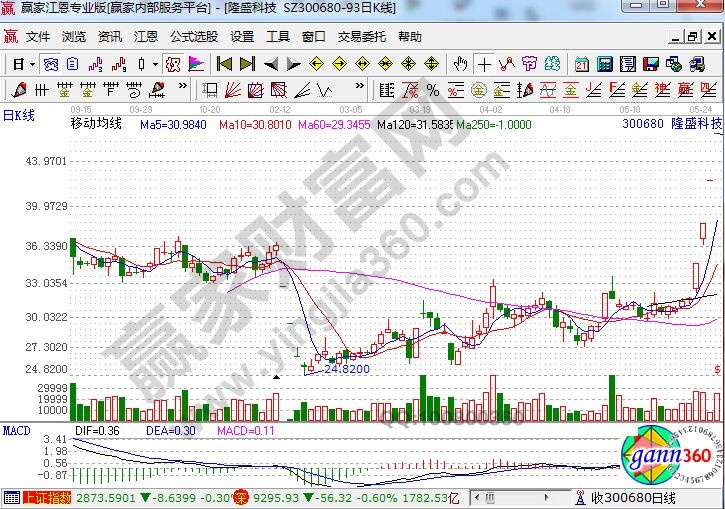The height and width of the screenshot is (509, 725).
Task: Open the 交易委托 menu
Action: (361, 37)
